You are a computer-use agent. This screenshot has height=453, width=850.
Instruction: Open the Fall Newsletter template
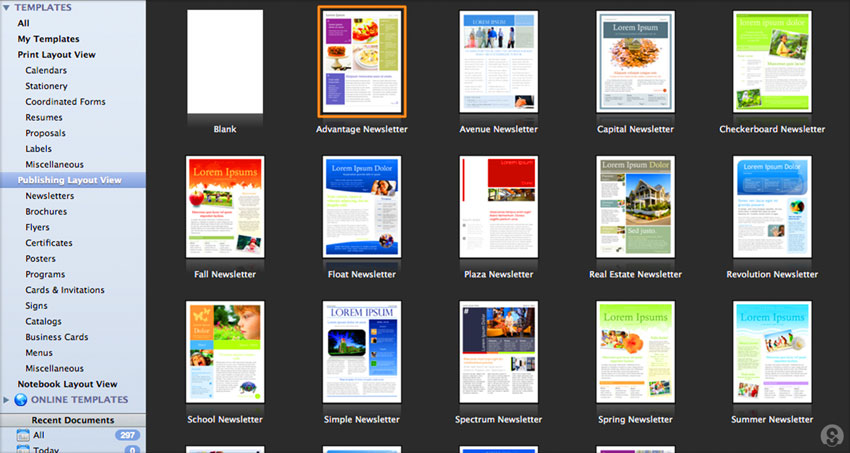pyautogui.click(x=225, y=207)
